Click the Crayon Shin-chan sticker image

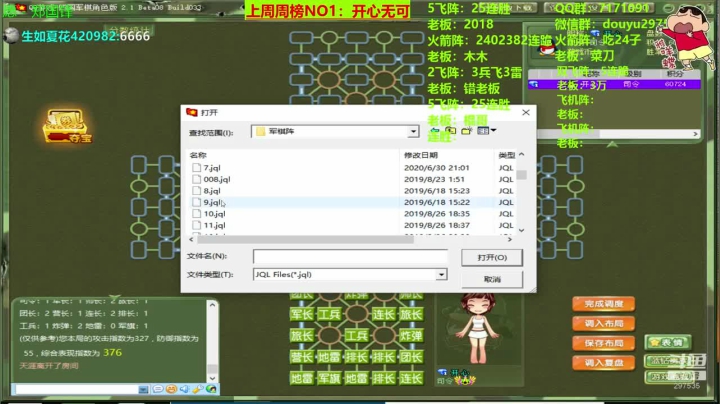coord(688,38)
